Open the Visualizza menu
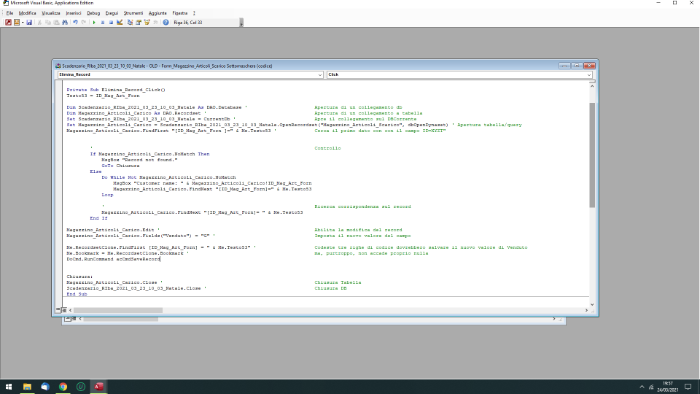Image resolution: width=700 pixels, height=394 pixels. pos(51,13)
